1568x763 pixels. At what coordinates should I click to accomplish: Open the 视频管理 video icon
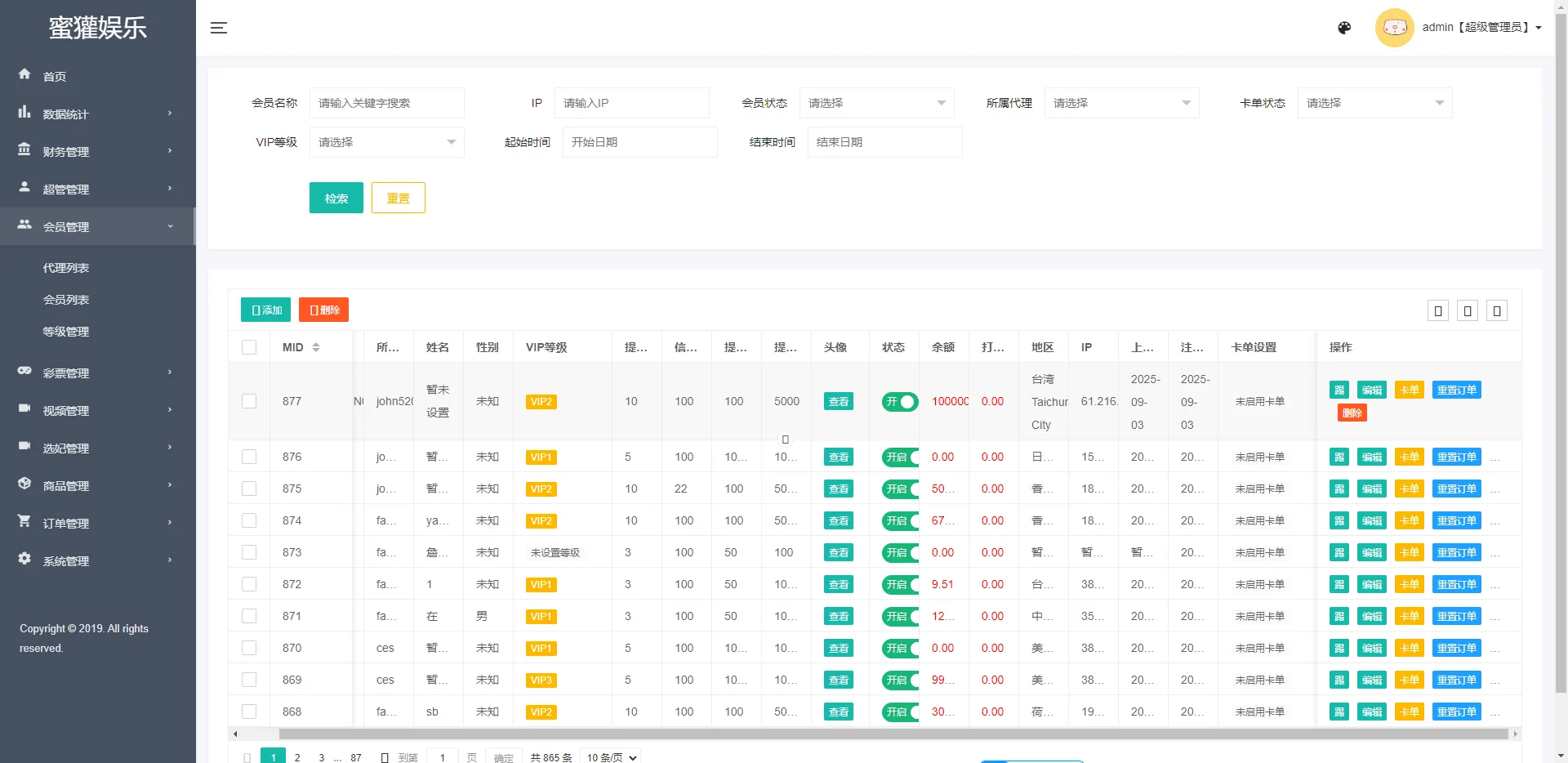[x=24, y=410]
